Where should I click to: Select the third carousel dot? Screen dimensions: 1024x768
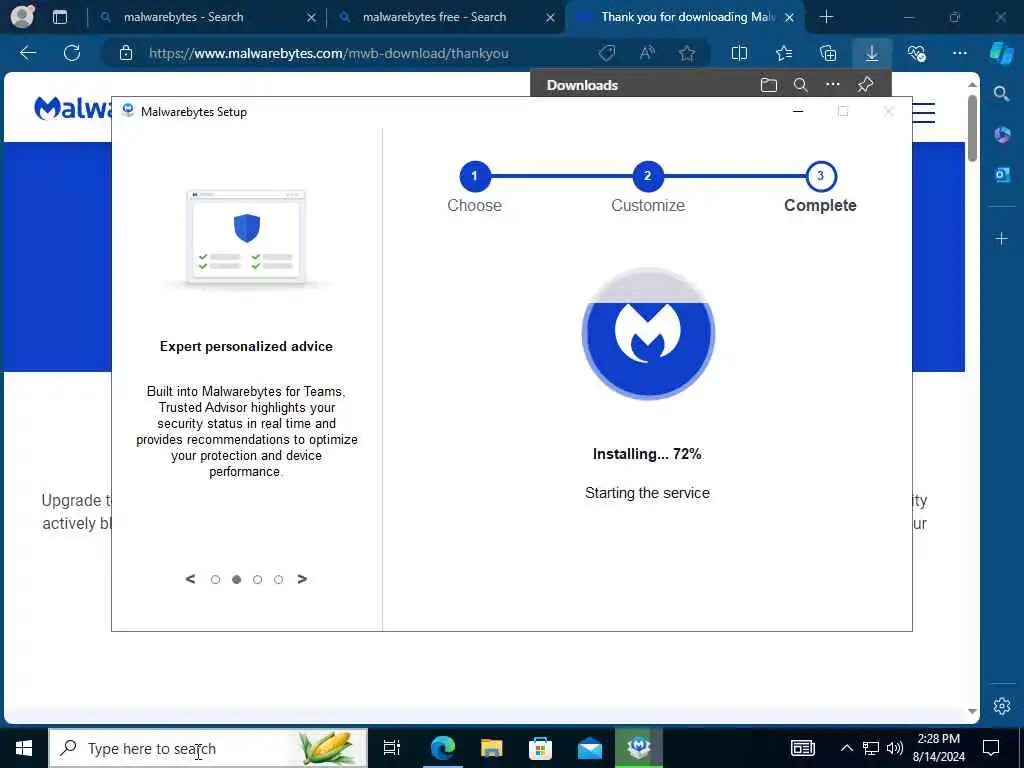[257, 579]
